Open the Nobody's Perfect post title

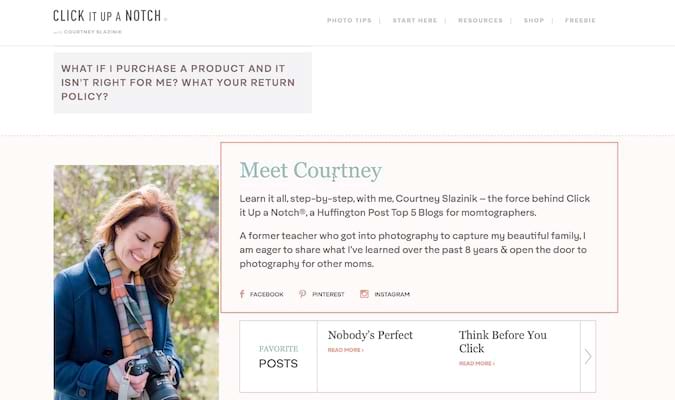pos(370,335)
